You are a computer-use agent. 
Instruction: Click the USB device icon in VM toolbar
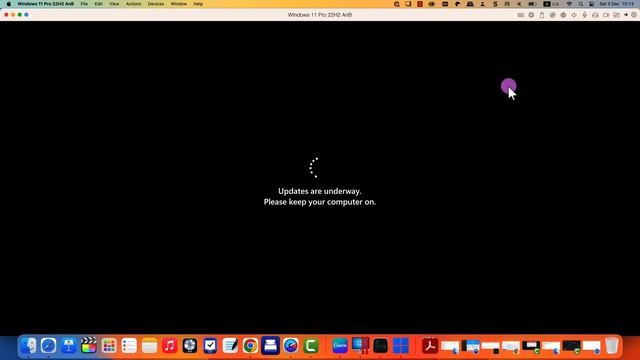[x=542, y=15]
